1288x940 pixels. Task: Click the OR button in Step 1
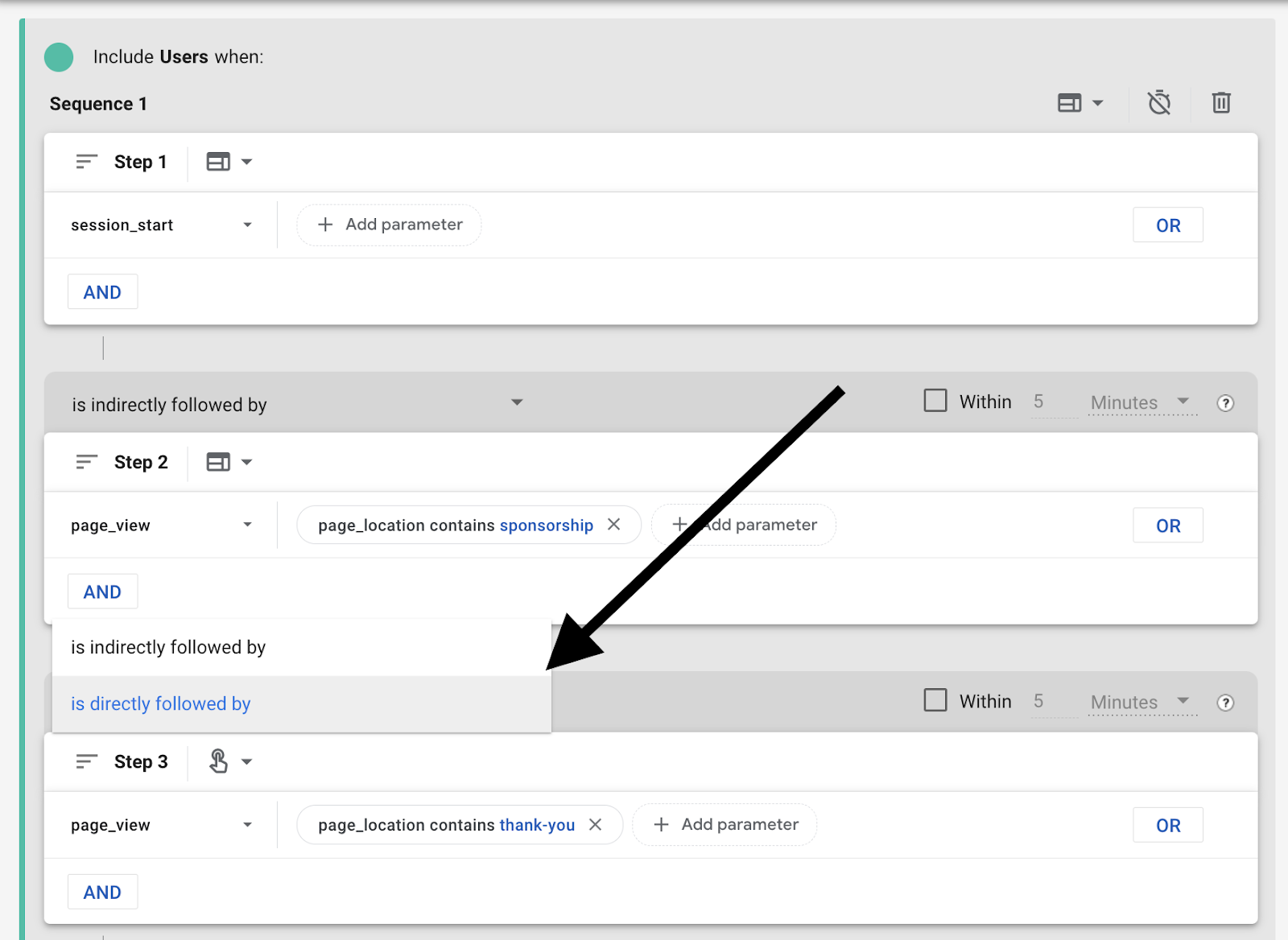pyautogui.click(x=1167, y=225)
